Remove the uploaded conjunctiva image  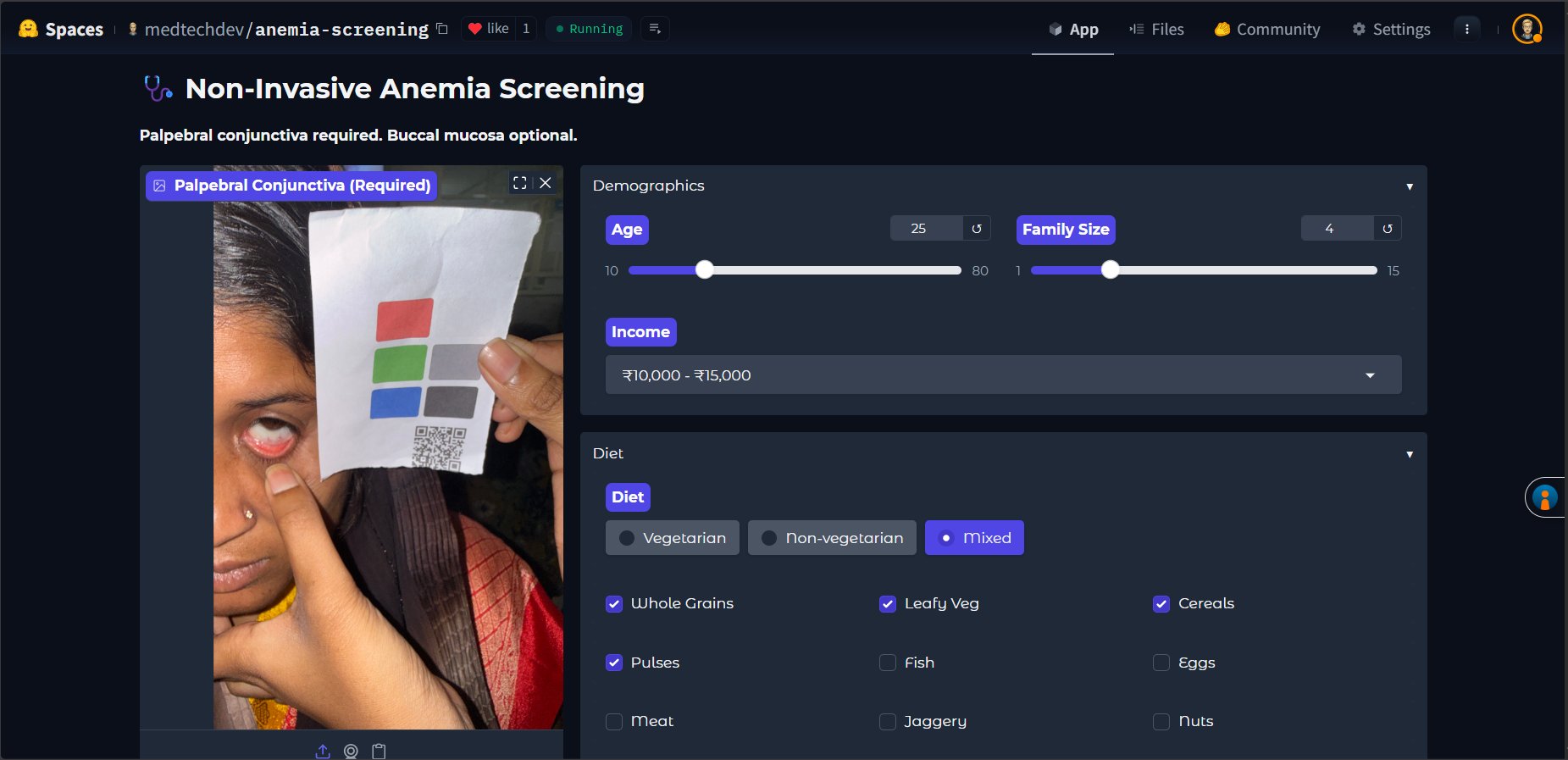click(x=546, y=183)
